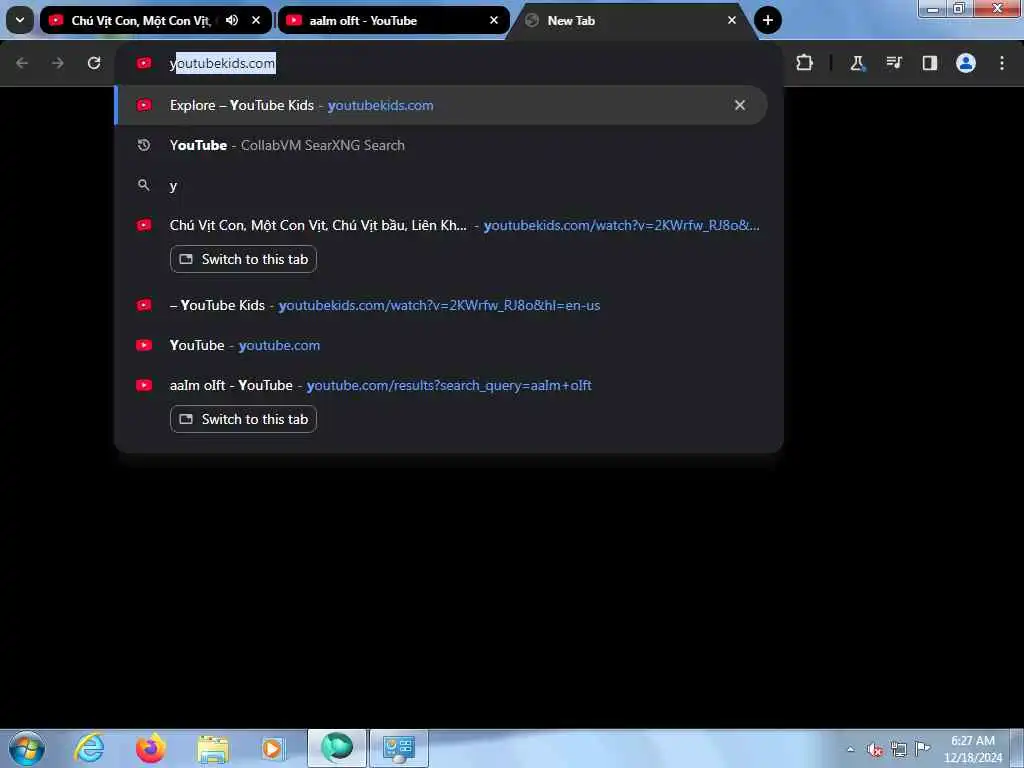1024x768 pixels.
Task: Select the YouTube - youtube.com suggestion
Action: [x=441, y=345]
